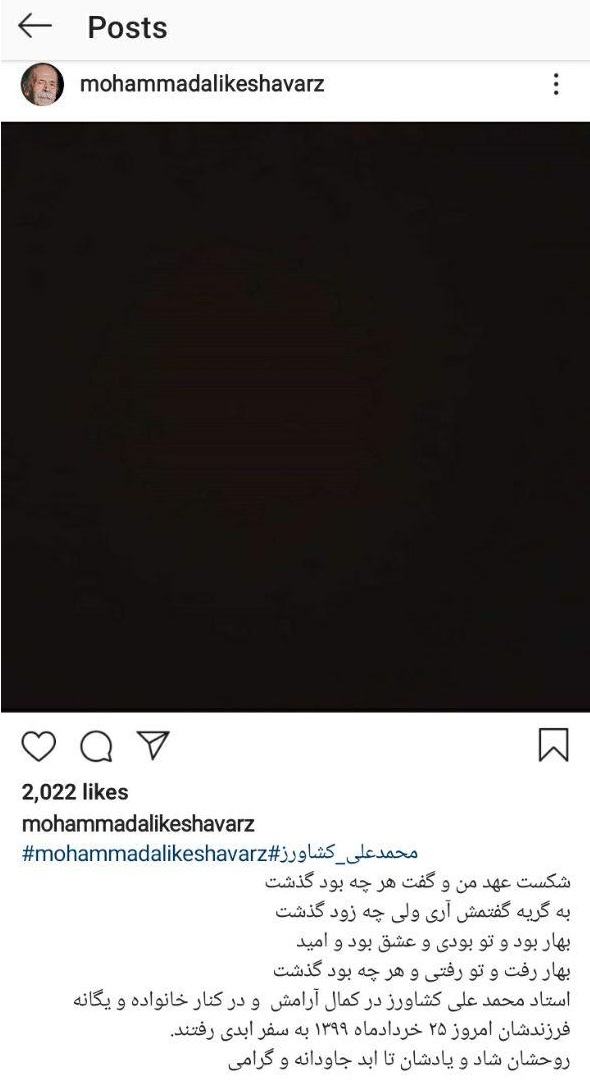View the 2,022 likes list

coord(75,792)
